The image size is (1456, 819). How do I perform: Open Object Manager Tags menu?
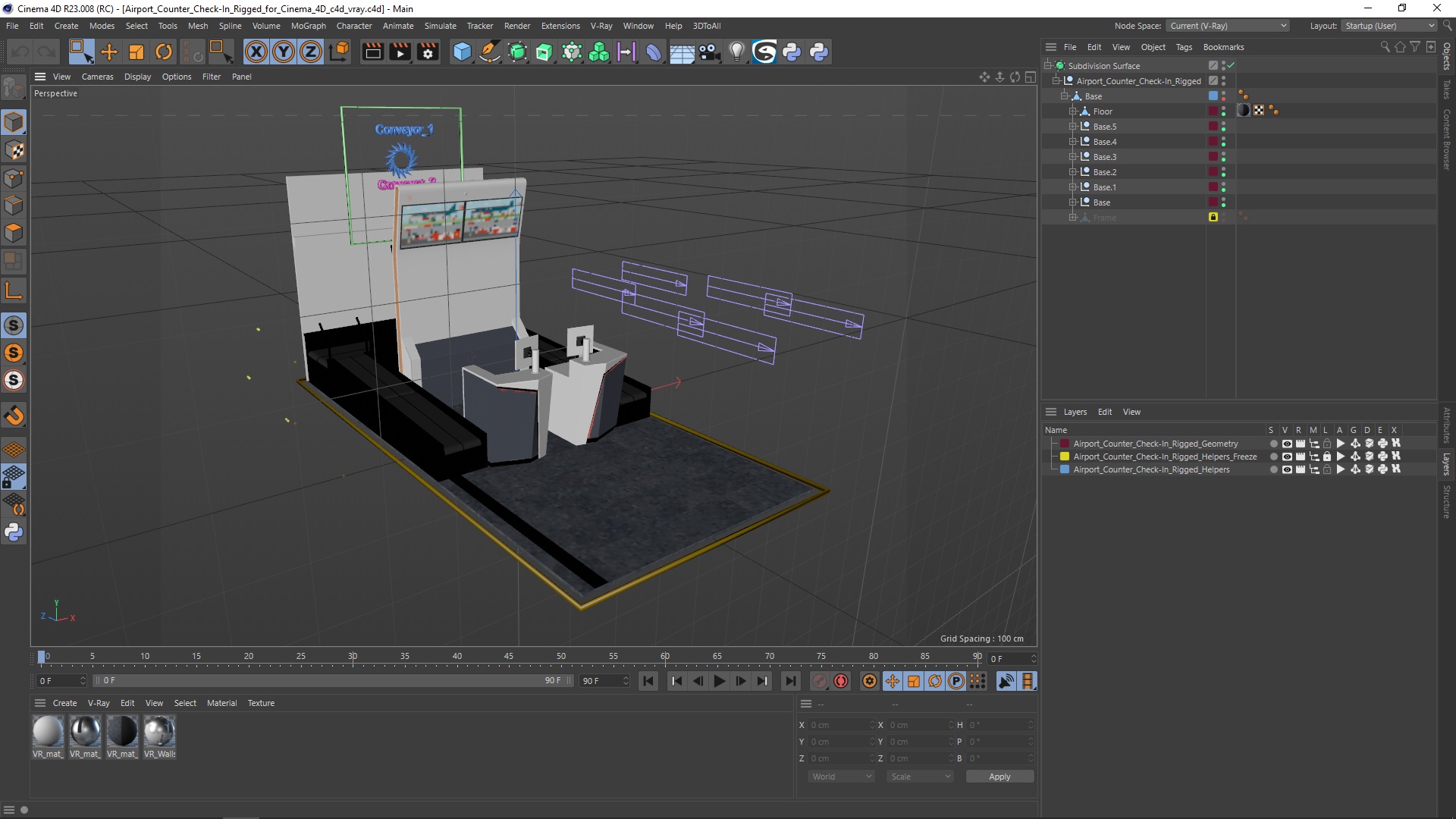tap(1184, 47)
